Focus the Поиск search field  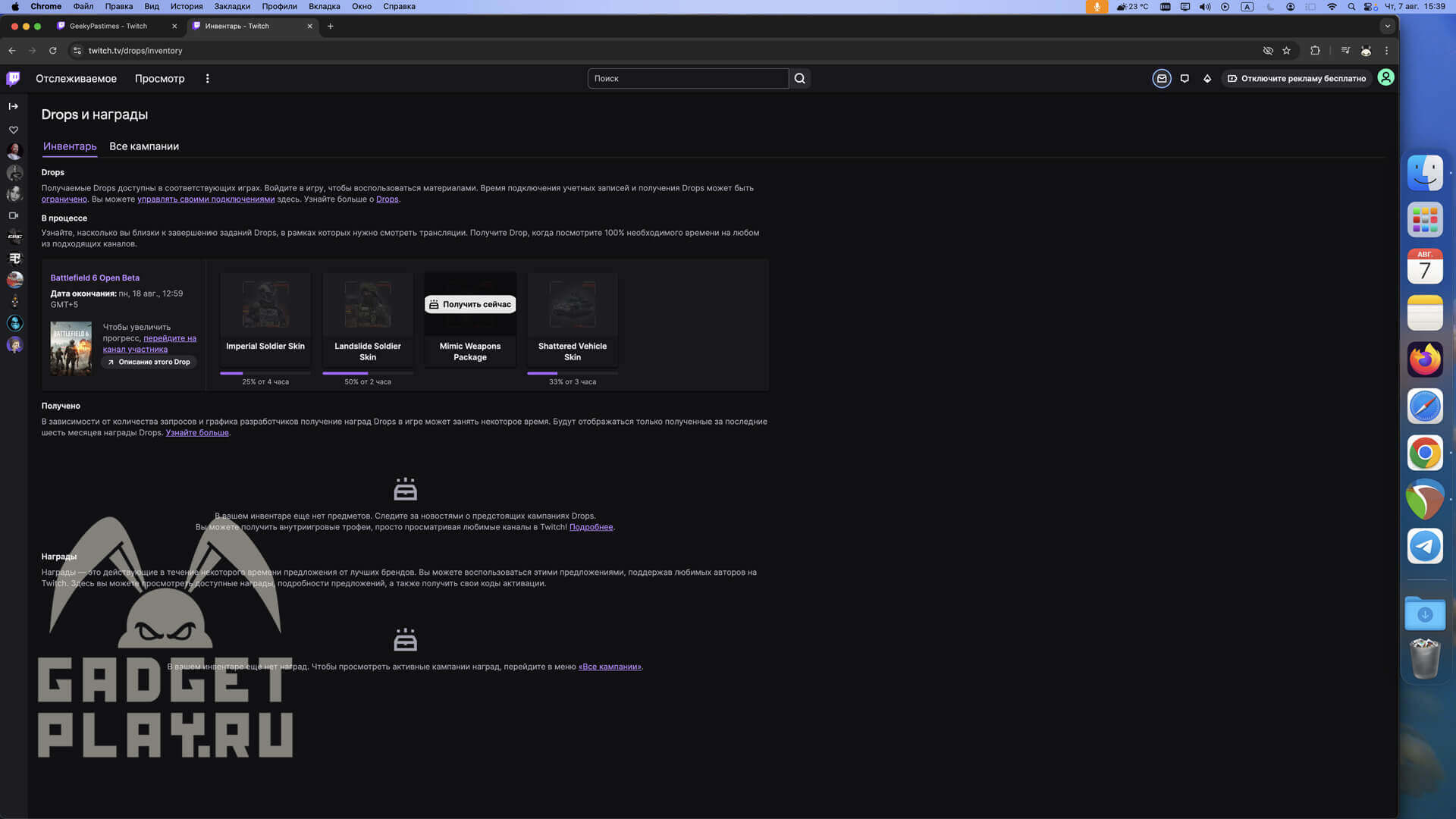688,78
